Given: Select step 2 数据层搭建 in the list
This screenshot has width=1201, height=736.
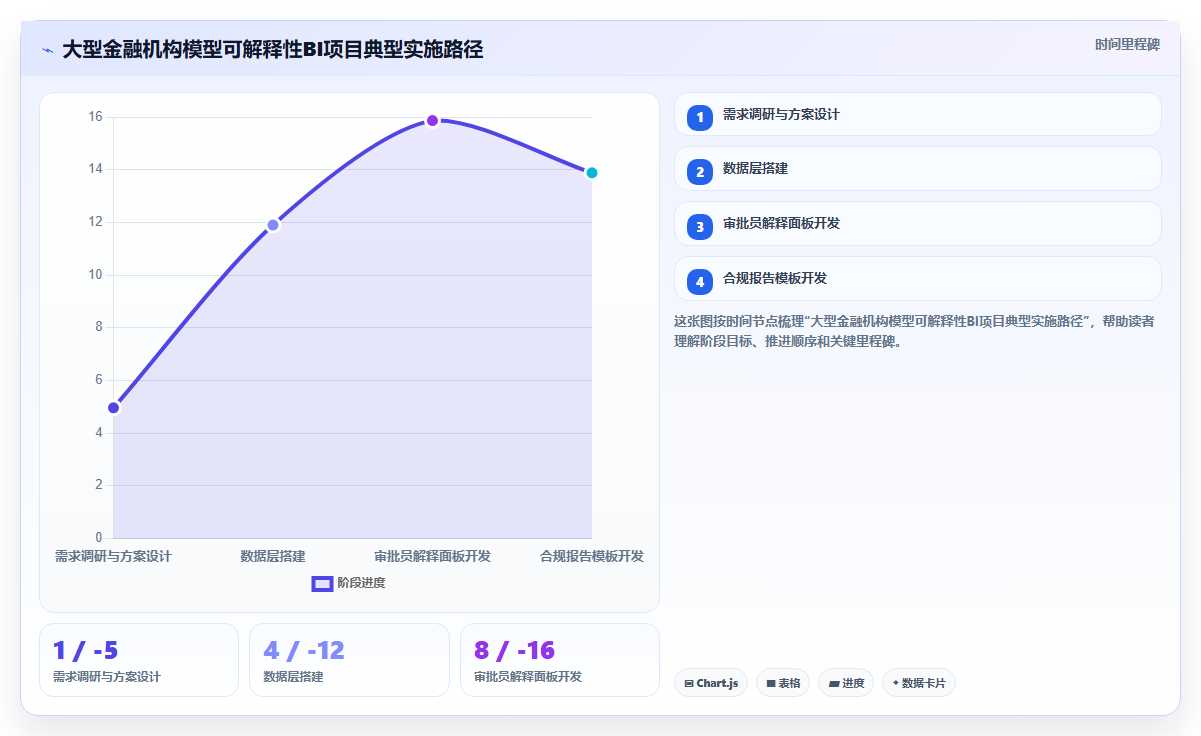Looking at the screenshot, I should click(x=917, y=168).
